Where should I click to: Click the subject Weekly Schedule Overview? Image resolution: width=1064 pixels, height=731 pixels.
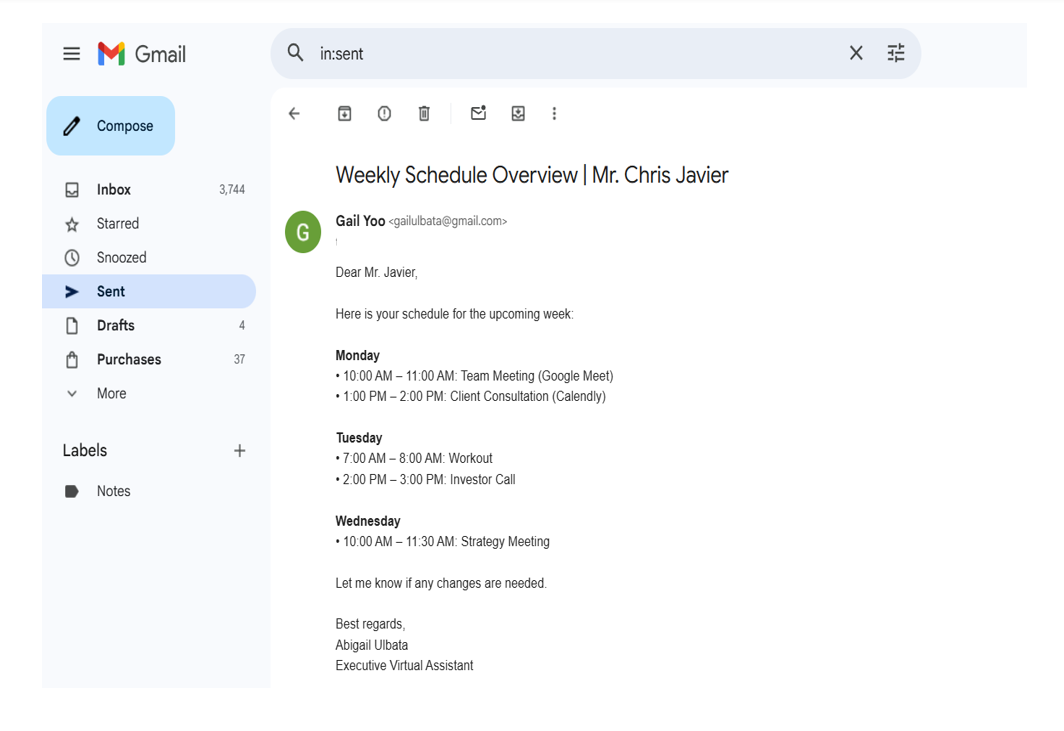(532, 174)
